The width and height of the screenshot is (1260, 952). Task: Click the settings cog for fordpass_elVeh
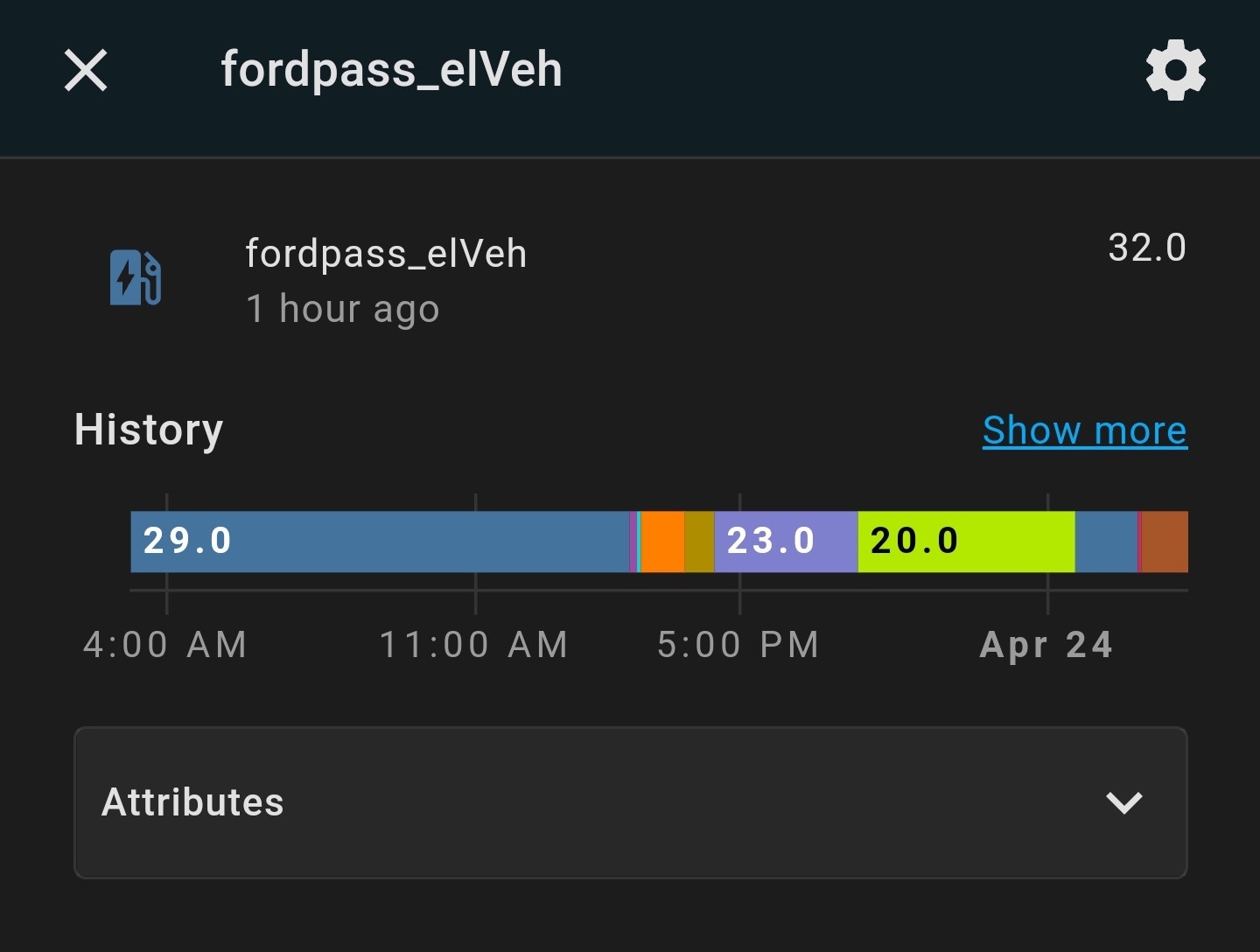pyautogui.click(x=1175, y=69)
